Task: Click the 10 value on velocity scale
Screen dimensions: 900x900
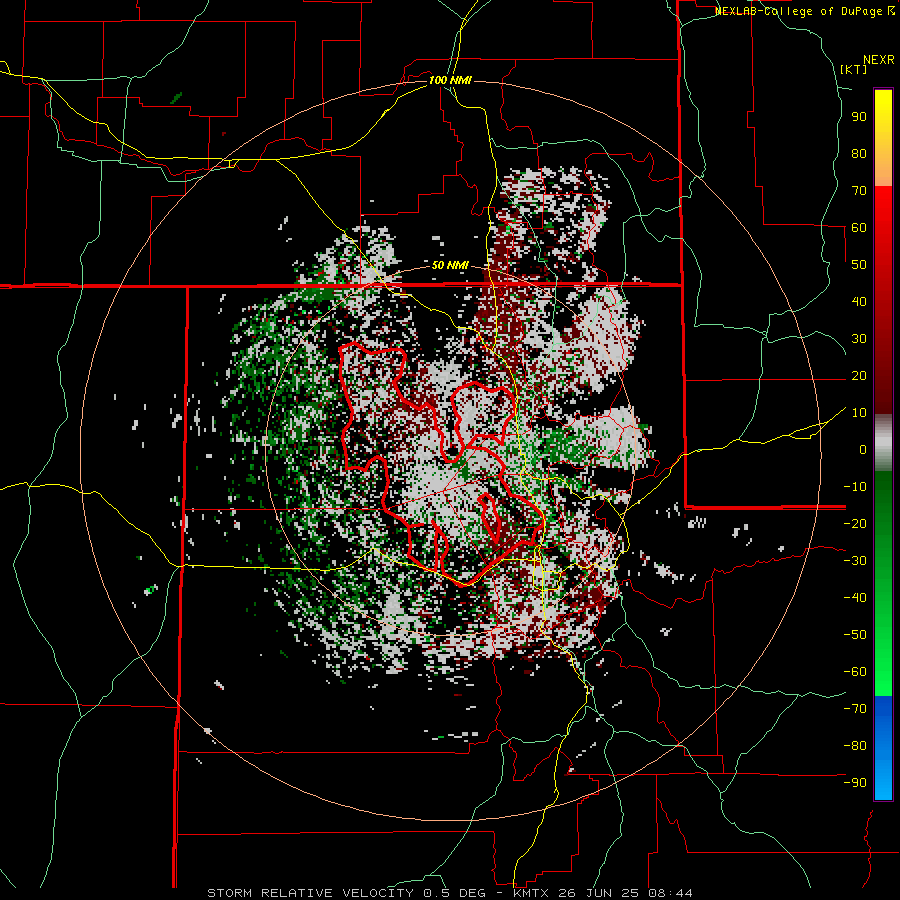Action: point(859,413)
